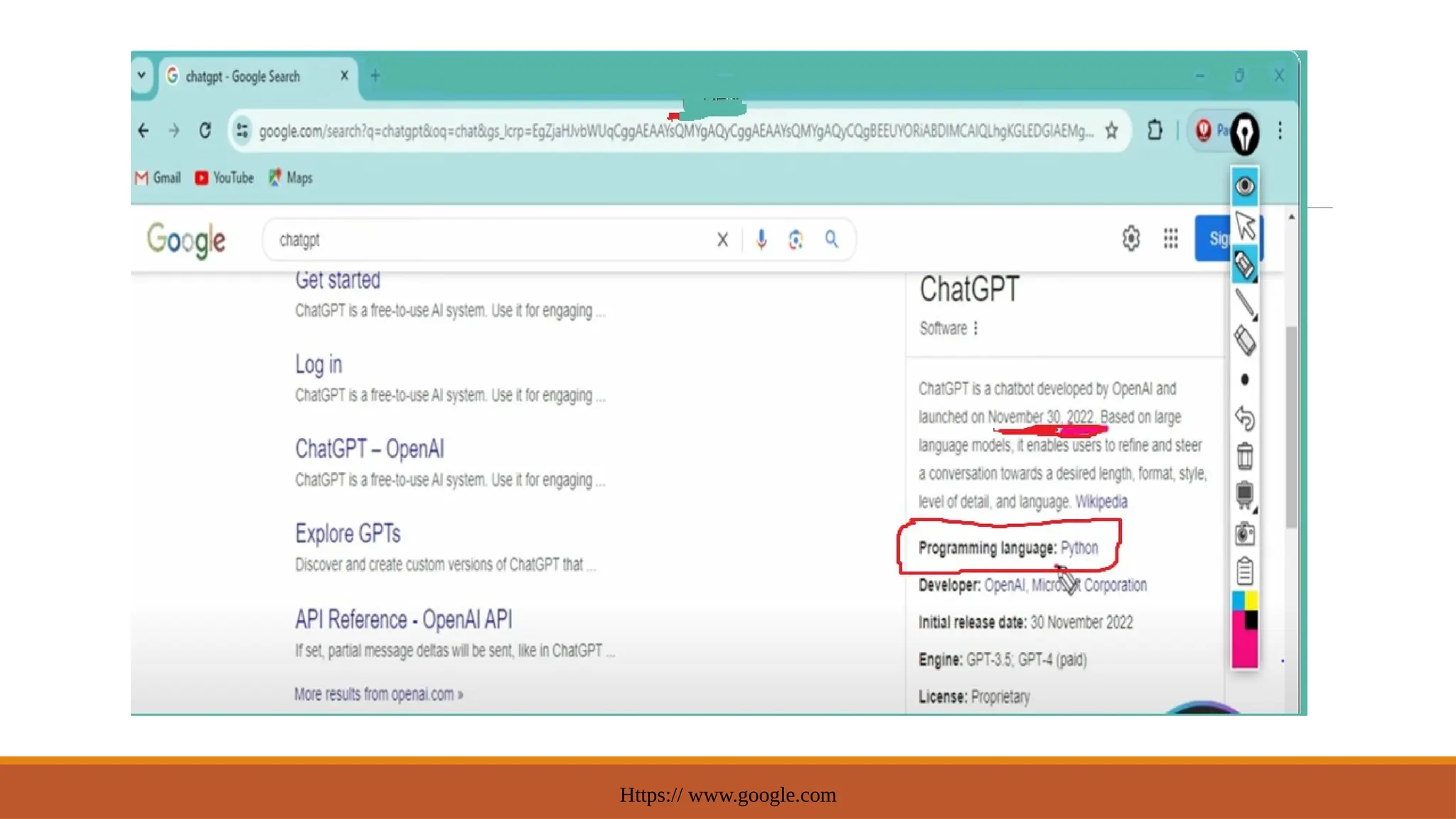Open the tab search dropdown arrow
Screen dimensions: 1456x819
click(141, 75)
